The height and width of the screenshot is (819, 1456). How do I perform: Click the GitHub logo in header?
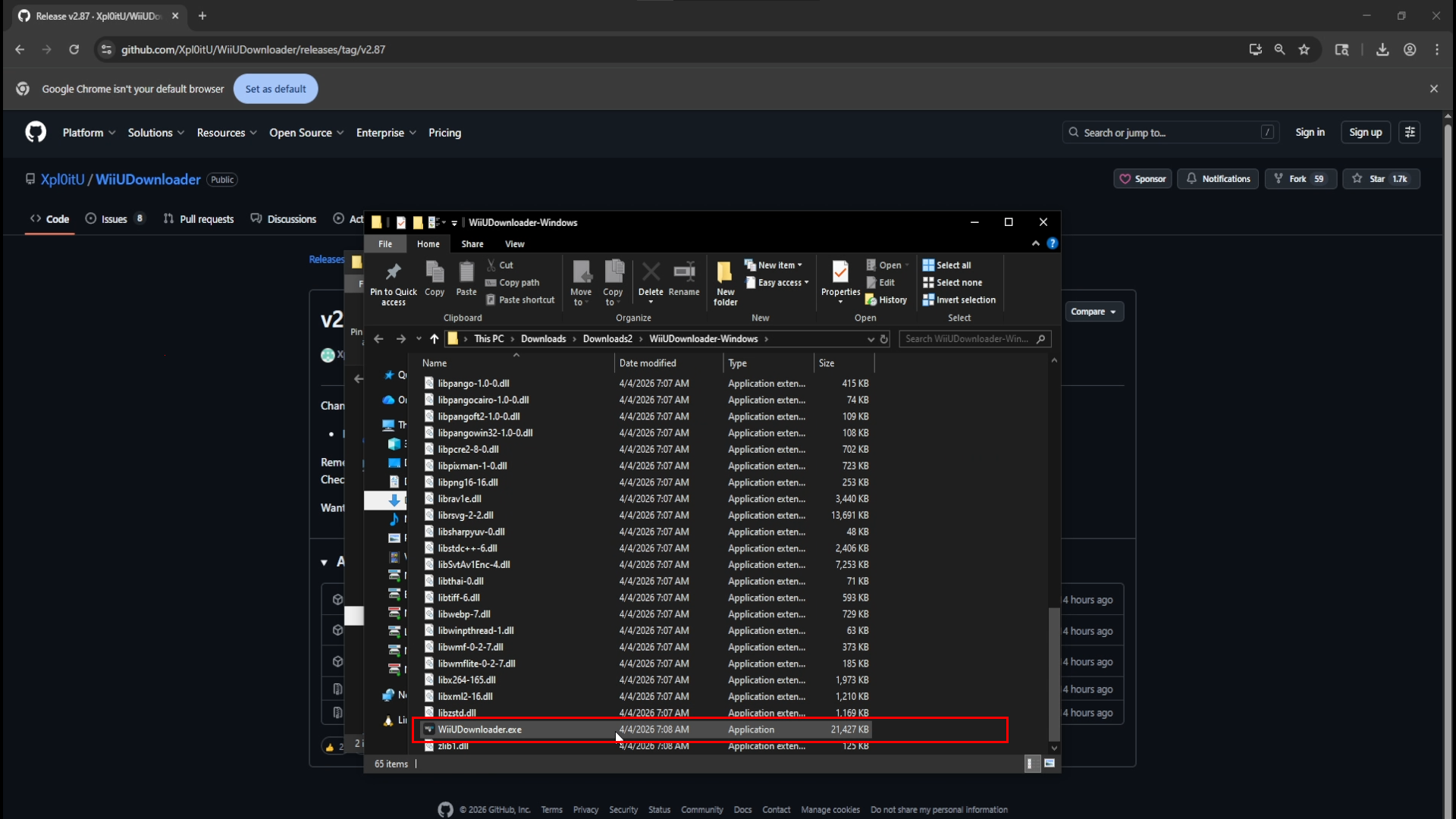coord(36,132)
